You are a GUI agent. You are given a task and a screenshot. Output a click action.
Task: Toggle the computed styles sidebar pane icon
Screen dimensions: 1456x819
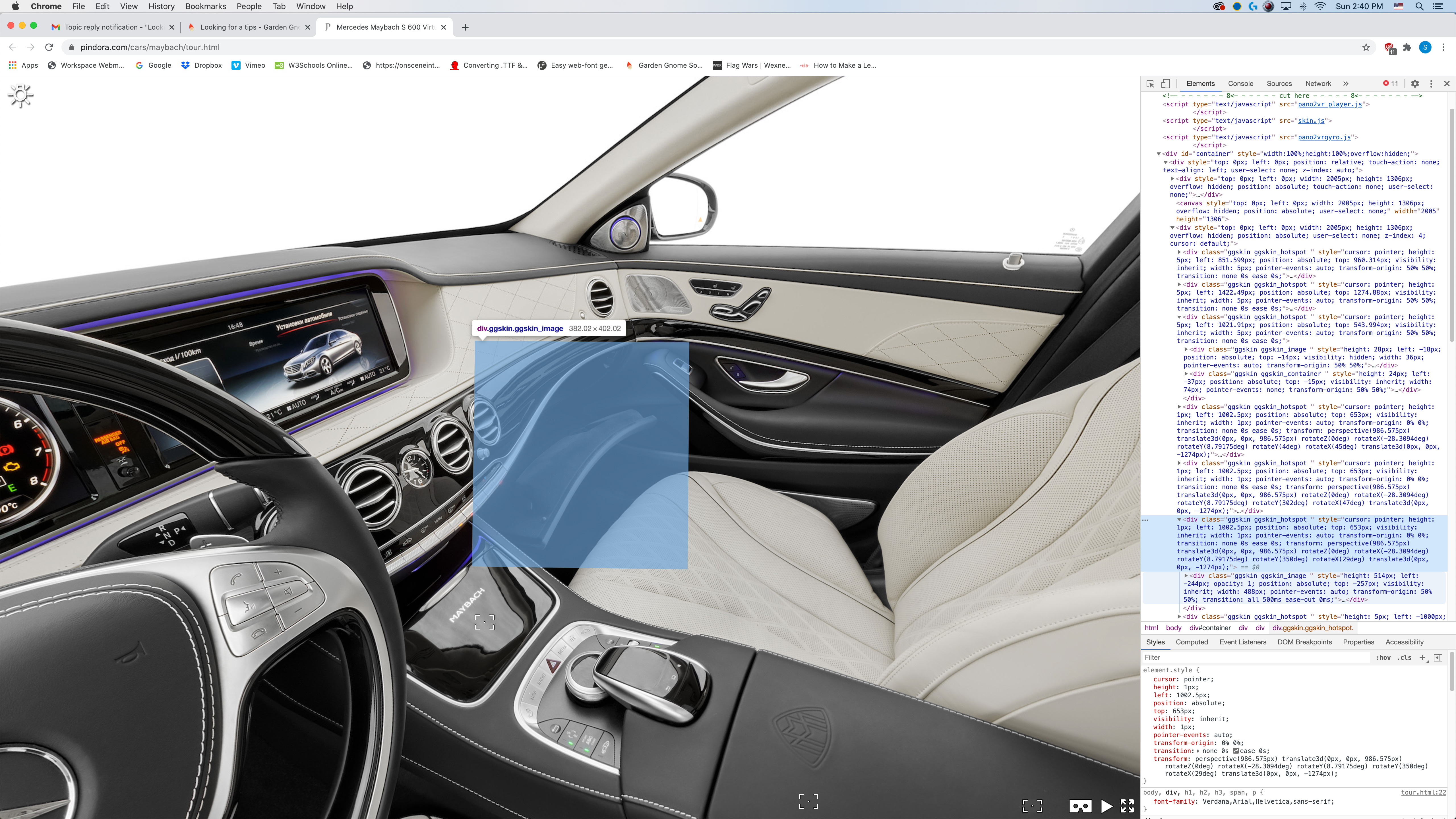point(1438,657)
